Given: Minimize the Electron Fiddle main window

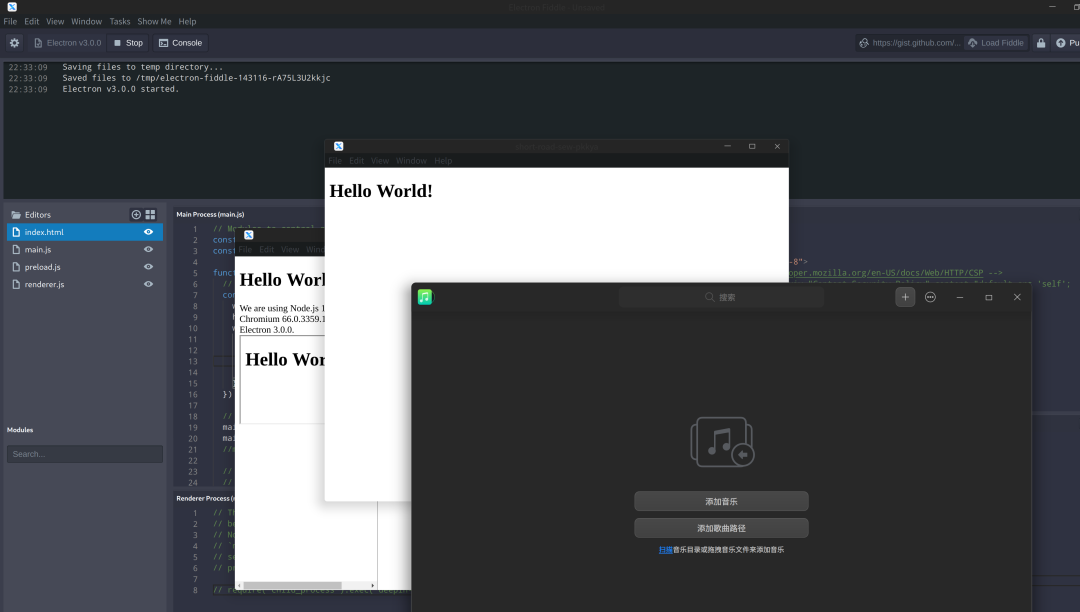Looking at the screenshot, I should coord(1052,6).
